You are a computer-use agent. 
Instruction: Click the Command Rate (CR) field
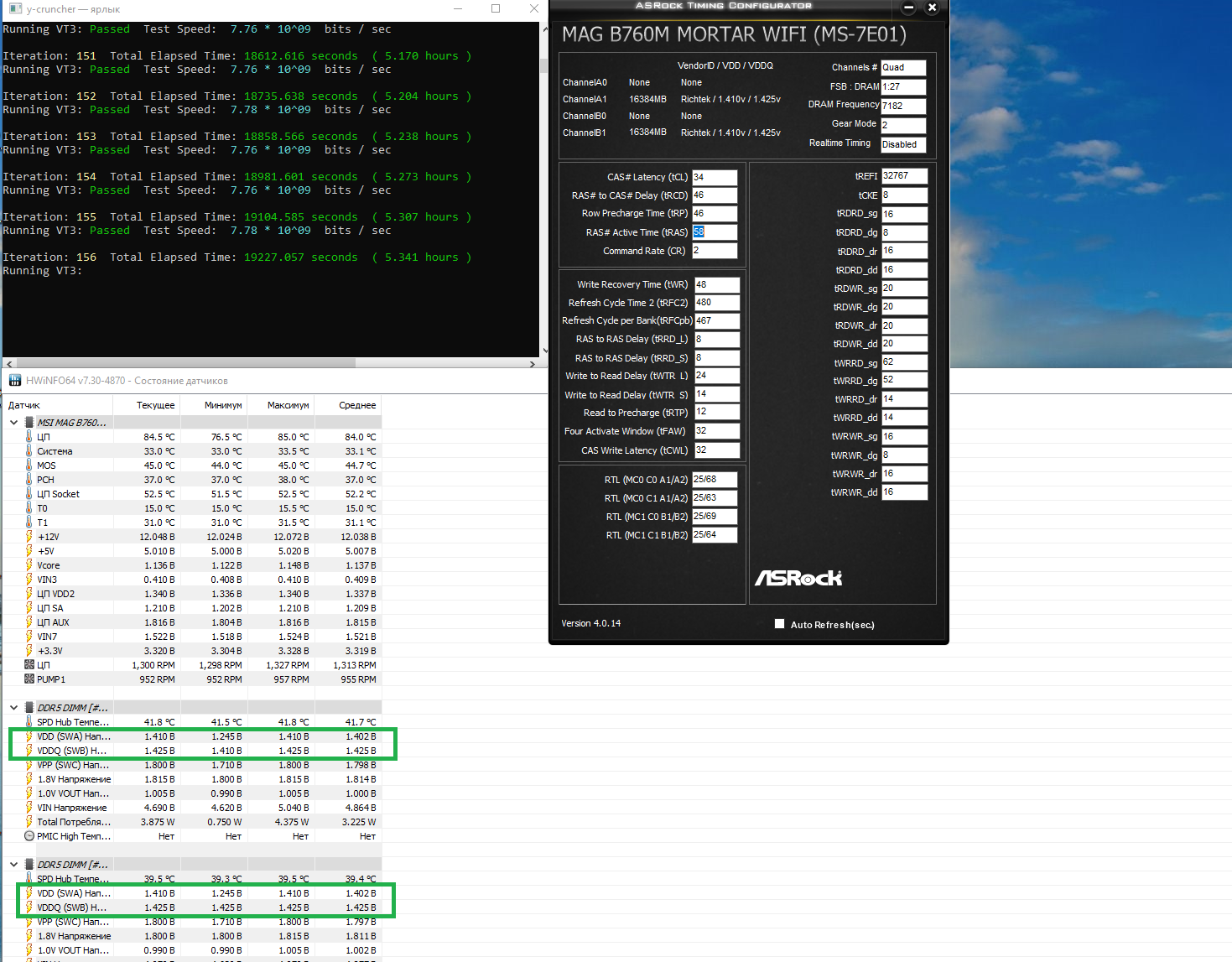(x=715, y=251)
